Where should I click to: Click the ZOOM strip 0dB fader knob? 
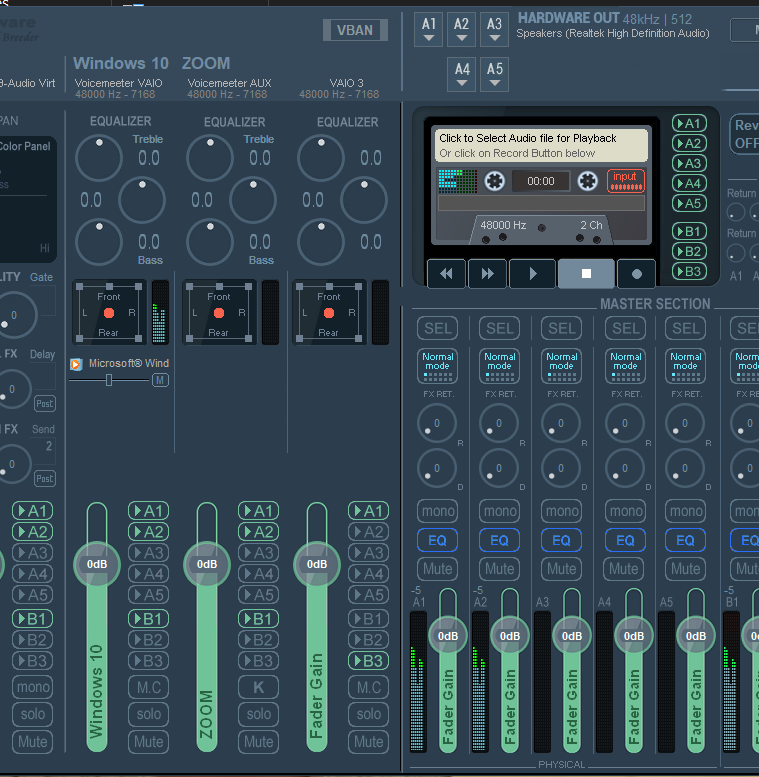coord(207,564)
